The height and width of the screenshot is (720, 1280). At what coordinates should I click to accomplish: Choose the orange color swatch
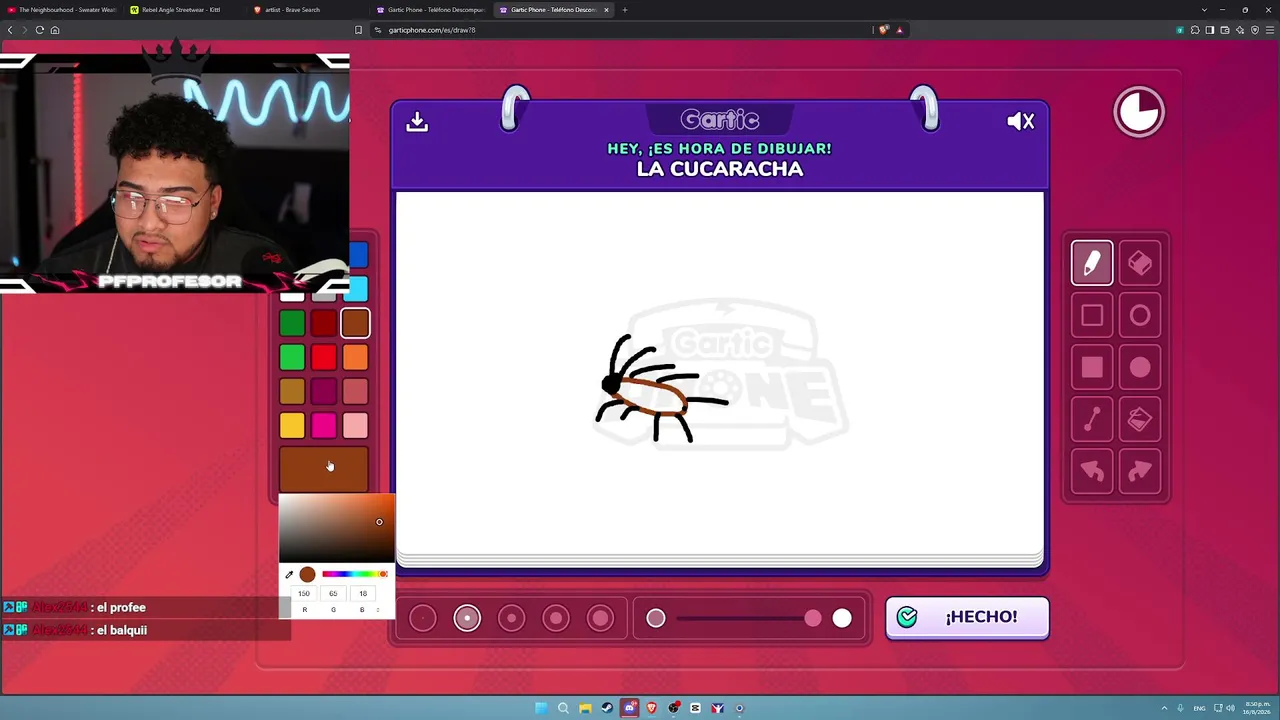[355, 357]
